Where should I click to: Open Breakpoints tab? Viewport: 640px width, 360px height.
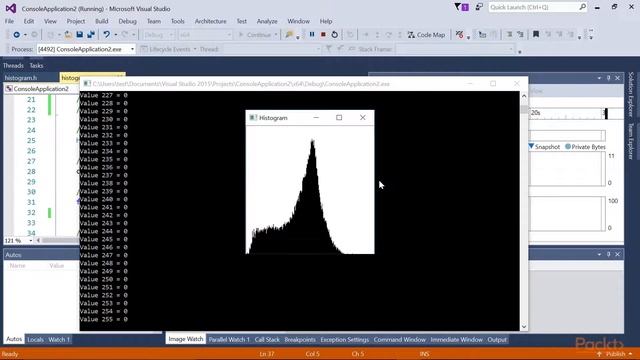pyautogui.click(x=300, y=340)
